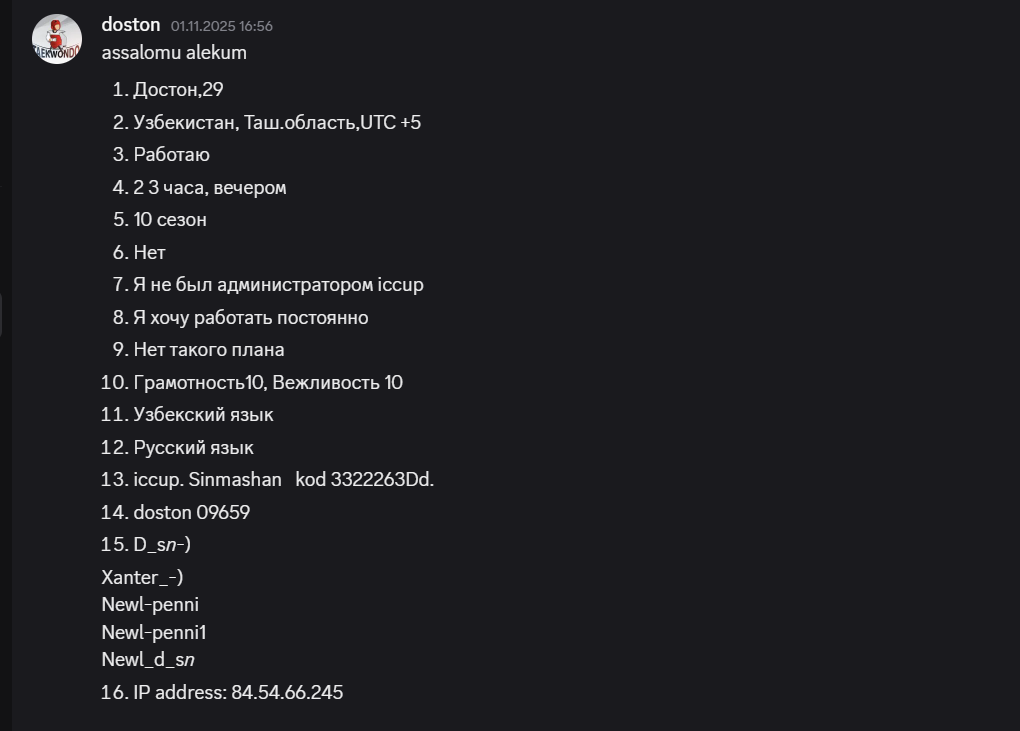The height and width of the screenshot is (731, 1020).
Task: Click the Грамотность10, Вежливость 10 line
Action: click(x=267, y=382)
